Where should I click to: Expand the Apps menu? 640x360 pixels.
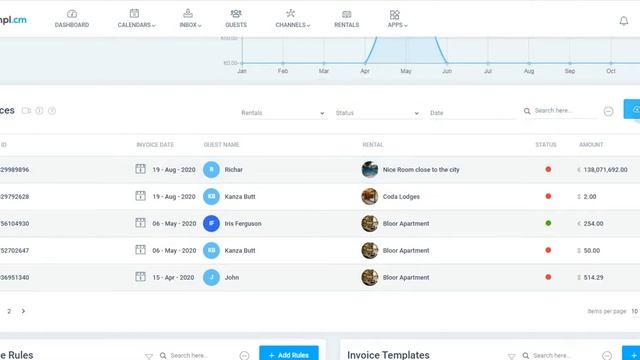[x=397, y=19]
